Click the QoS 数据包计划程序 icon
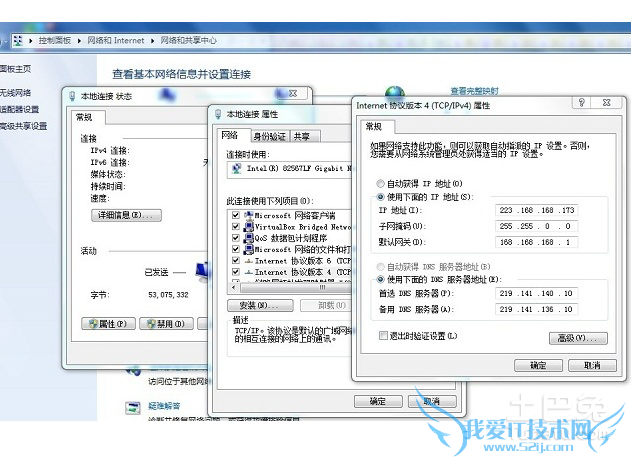 coord(249,238)
